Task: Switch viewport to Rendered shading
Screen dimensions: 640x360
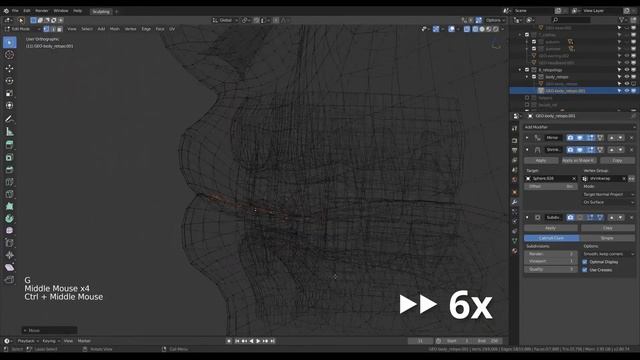Action: point(496,29)
